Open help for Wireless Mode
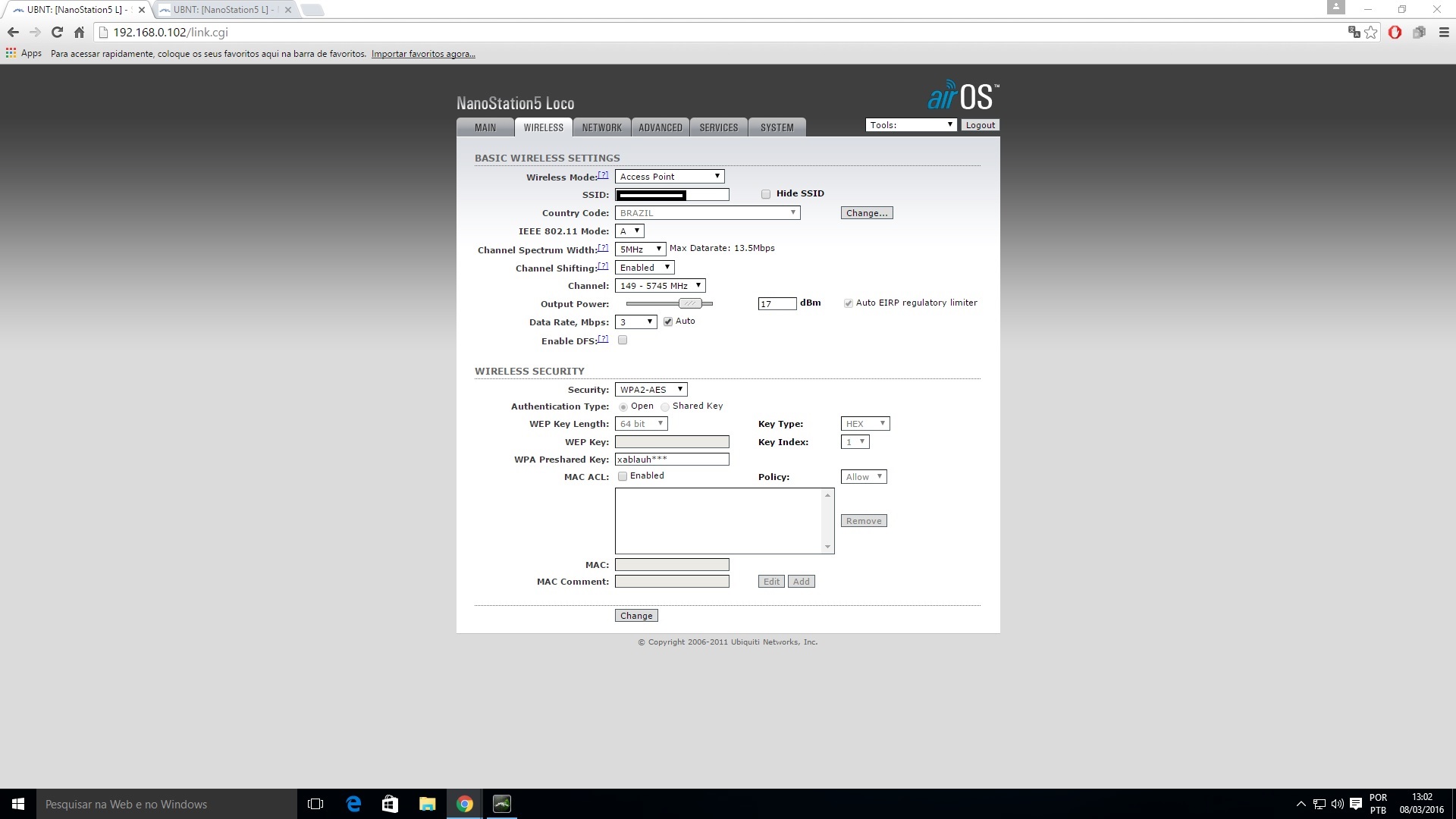1456x819 pixels. (x=603, y=175)
